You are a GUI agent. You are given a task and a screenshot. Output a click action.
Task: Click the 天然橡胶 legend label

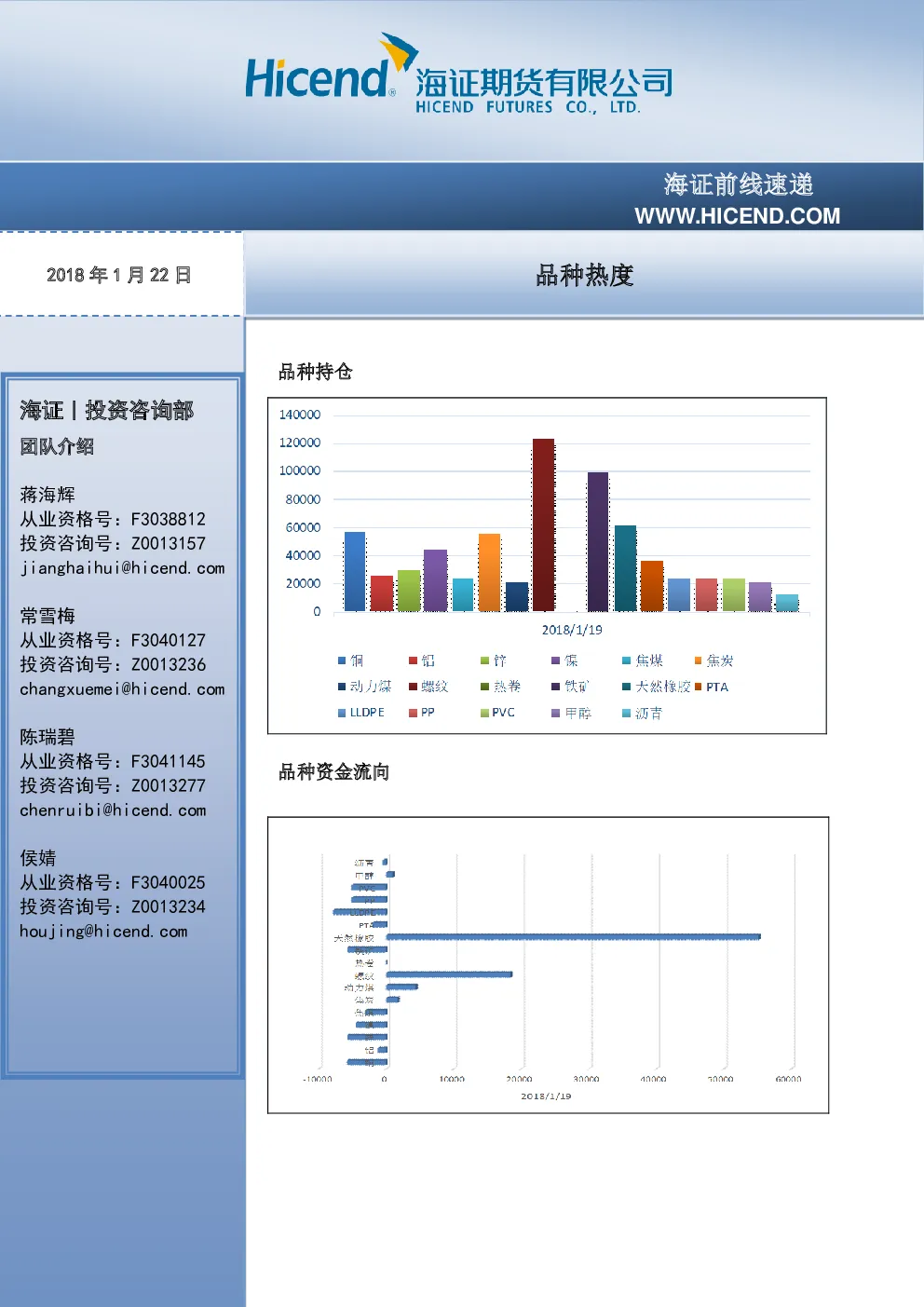coord(662,687)
